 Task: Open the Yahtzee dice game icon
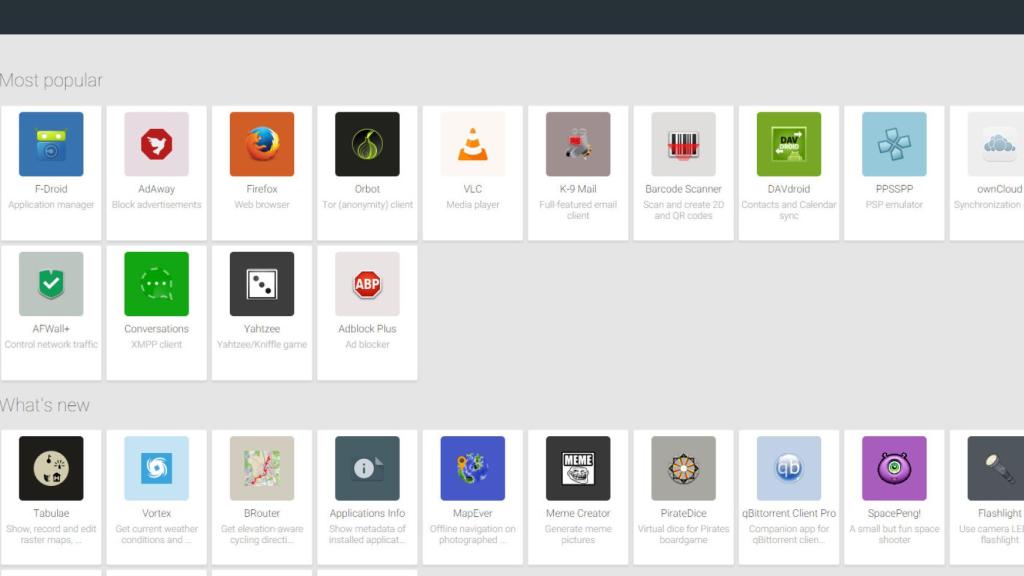coord(261,283)
